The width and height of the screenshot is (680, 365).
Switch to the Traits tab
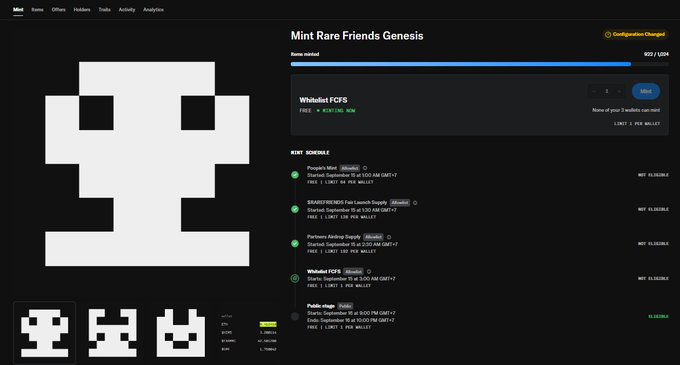coord(105,10)
